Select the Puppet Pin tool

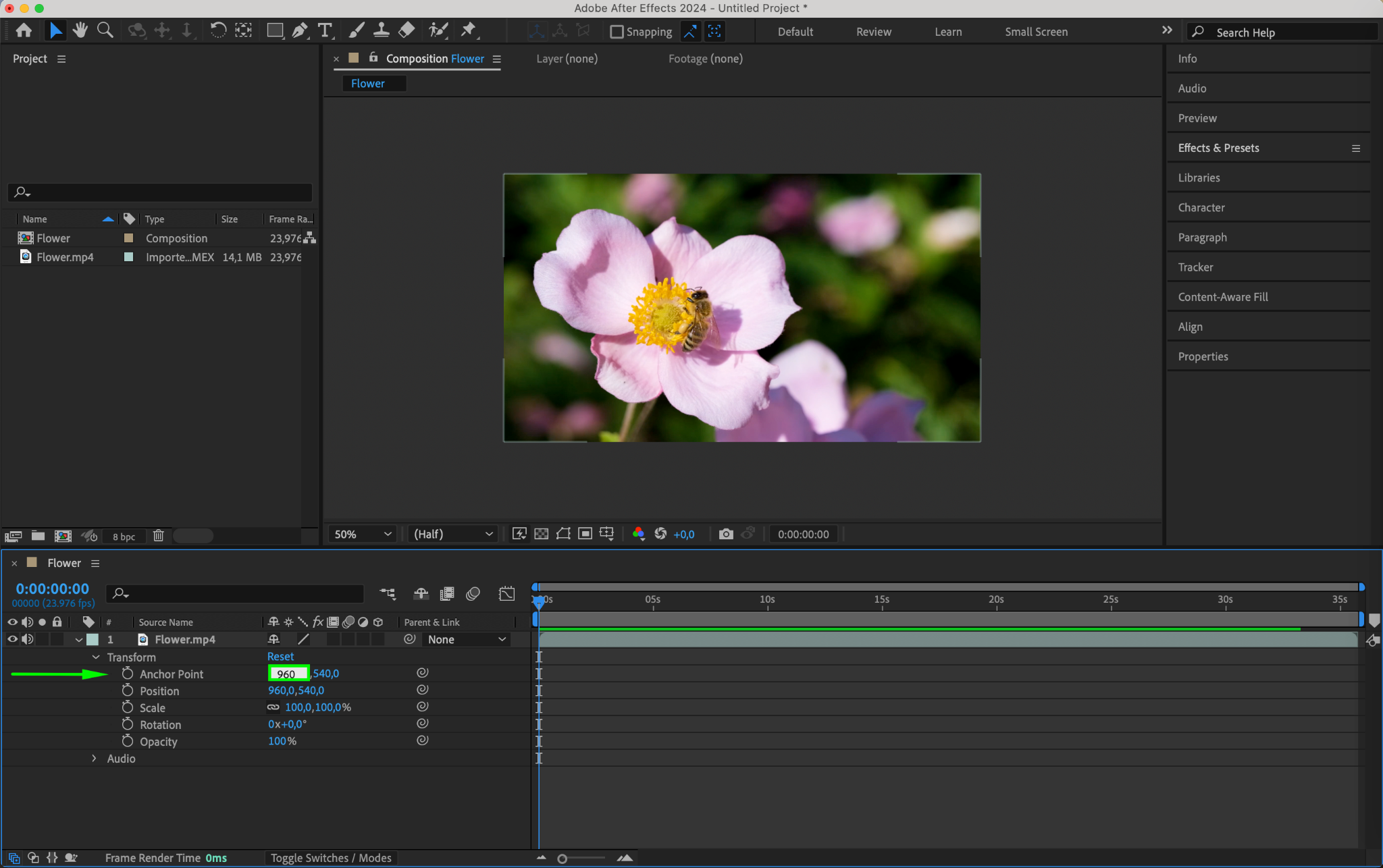468,30
